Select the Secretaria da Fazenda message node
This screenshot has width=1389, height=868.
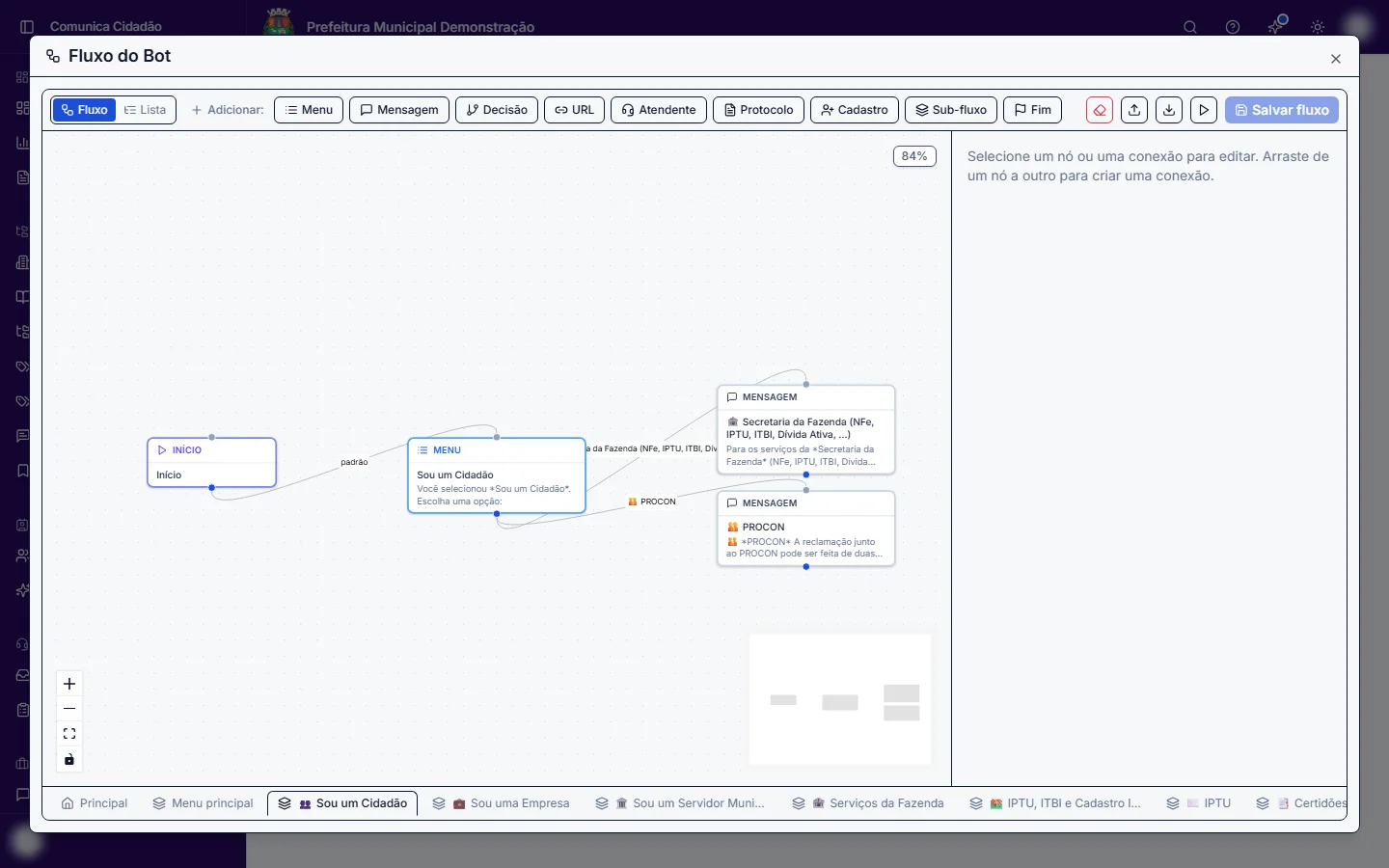pyautogui.click(x=806, y=429)
